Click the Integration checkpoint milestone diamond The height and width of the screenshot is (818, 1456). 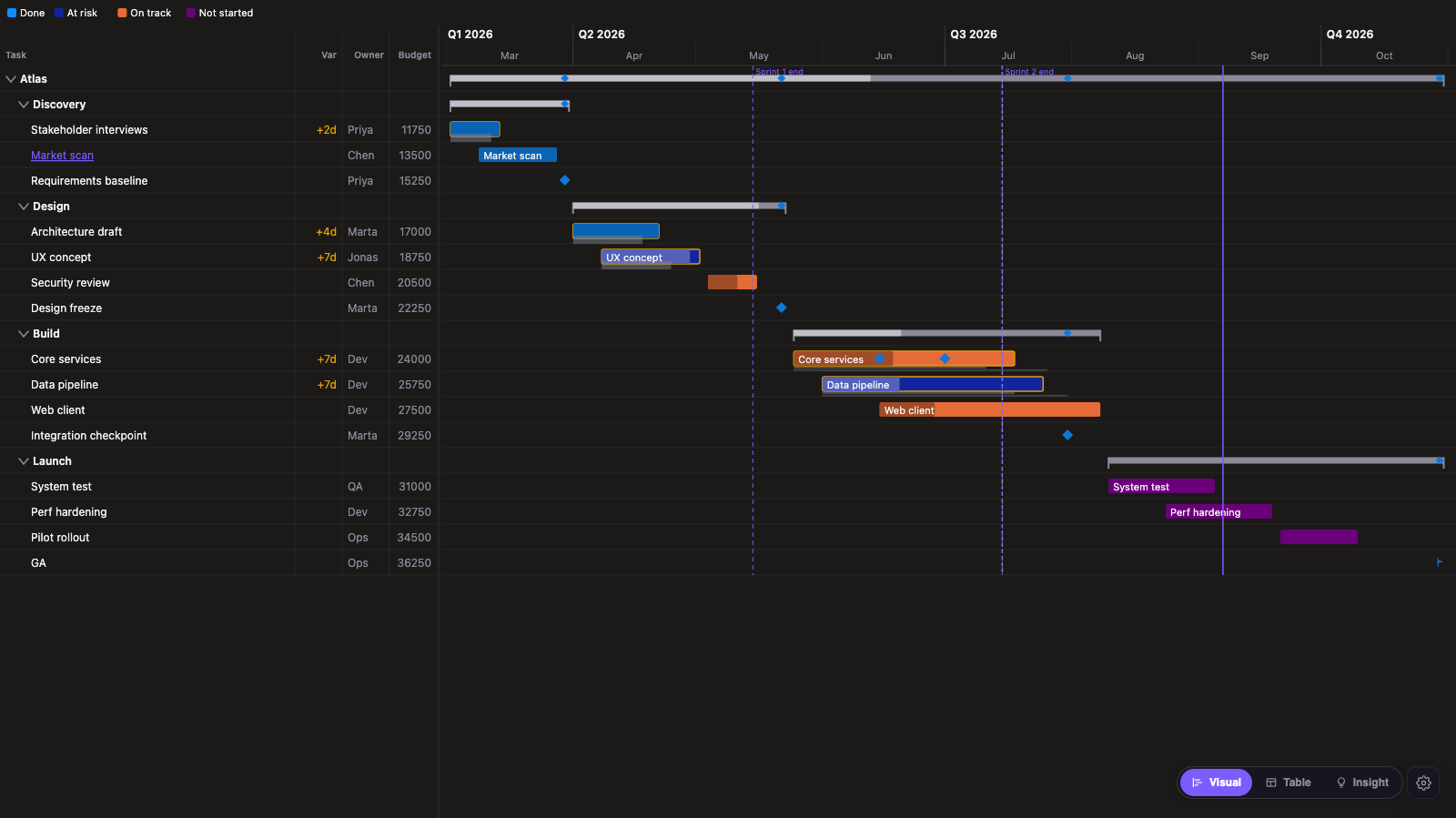pos(1067,435)
